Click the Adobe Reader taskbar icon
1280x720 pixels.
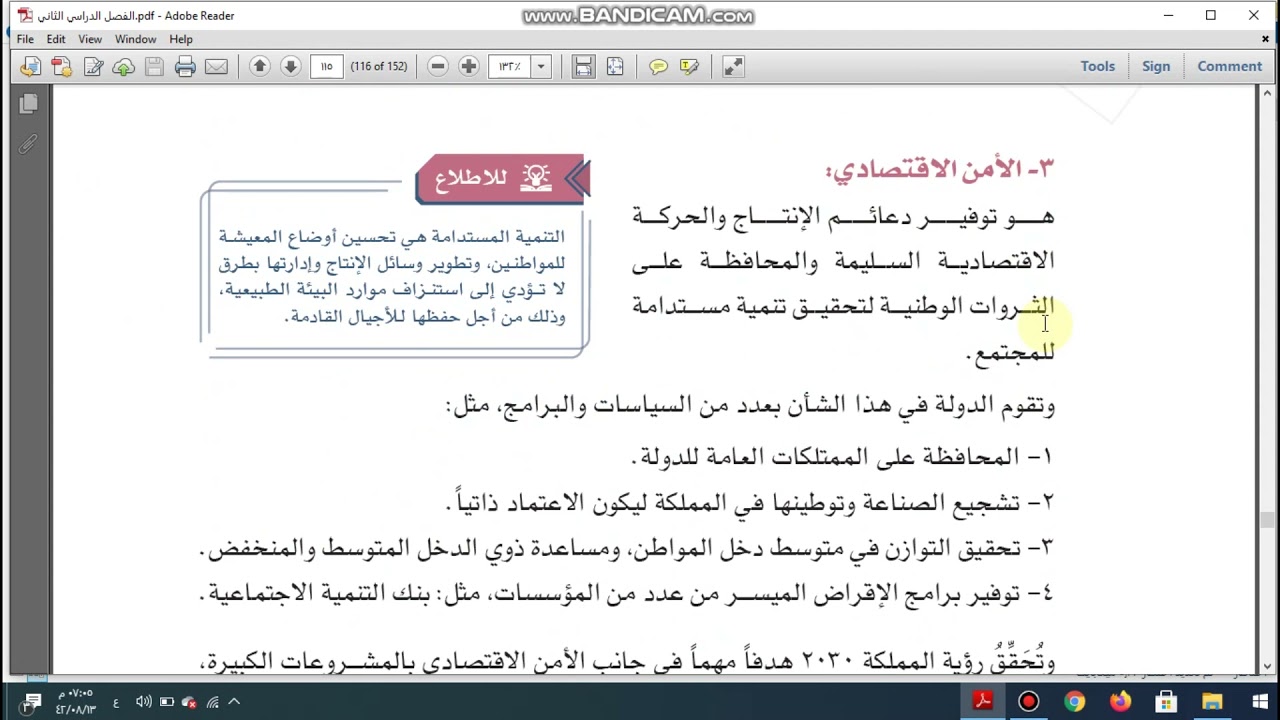(x=983, y=701)
